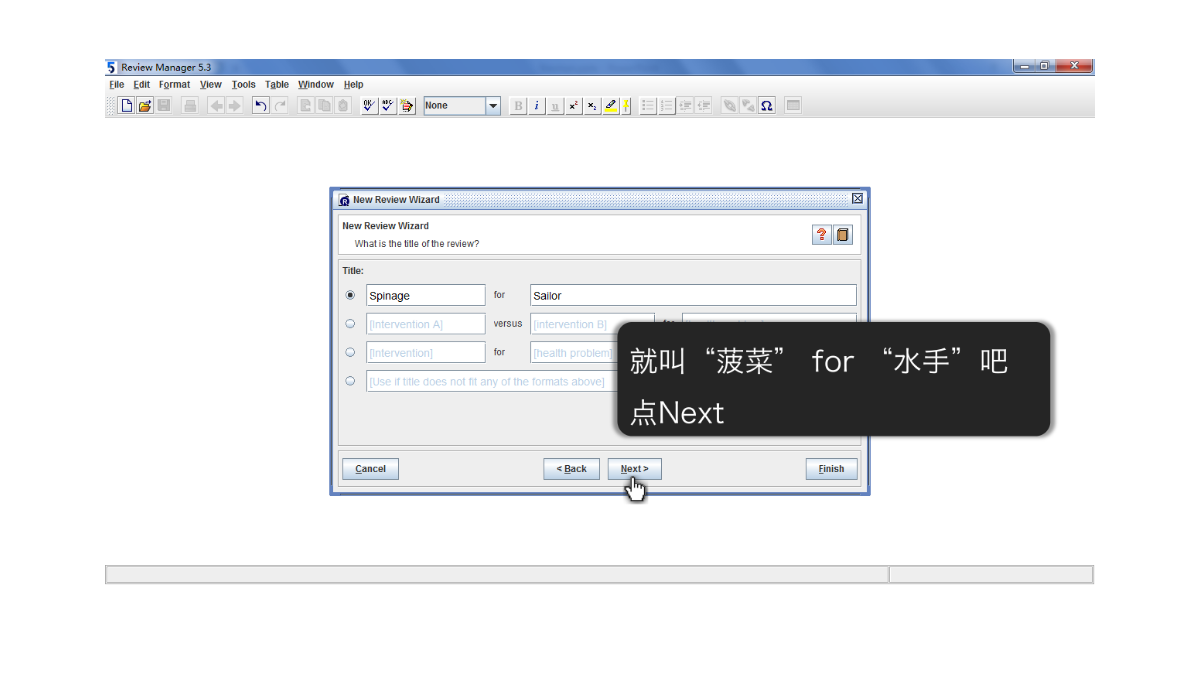This screenshot has height=675, width=1200.
Task: Select the radio for second '[Intervention]' row
Action: [350, 352]
